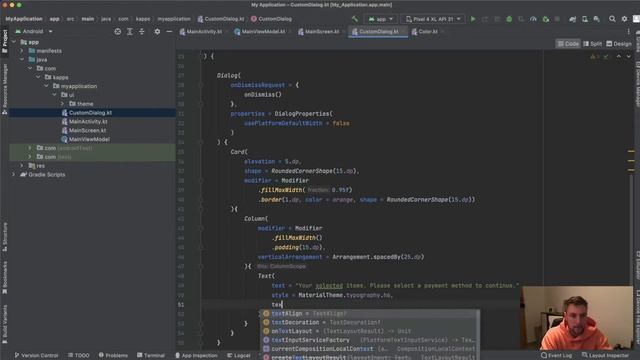
Task: Collapse the app module tree node
Action: (x=14, y=42)
